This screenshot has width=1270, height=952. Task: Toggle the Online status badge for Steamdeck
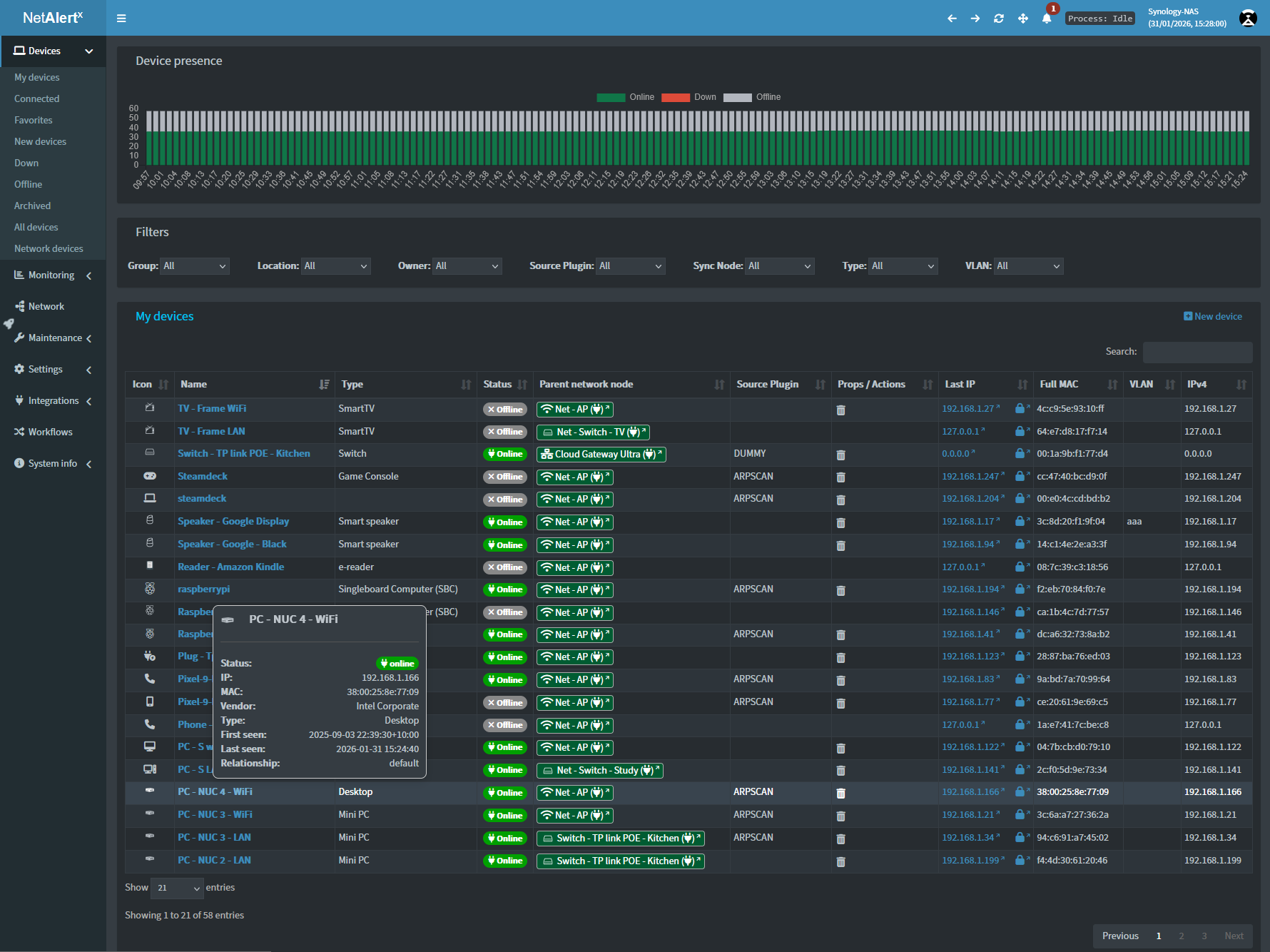[x=504, y=477]
